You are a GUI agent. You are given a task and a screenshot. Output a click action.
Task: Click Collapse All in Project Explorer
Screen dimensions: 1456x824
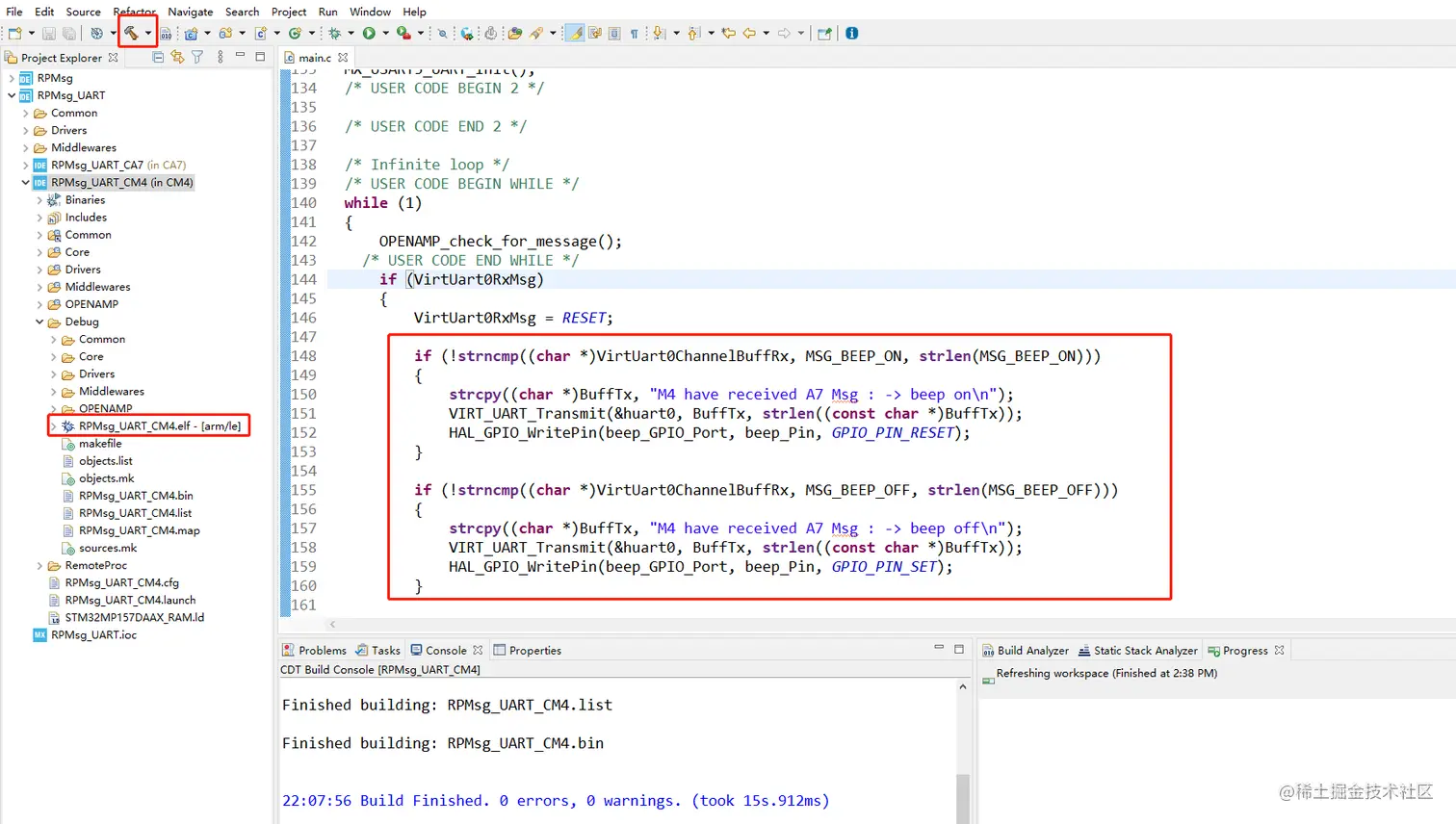point(158,57)
